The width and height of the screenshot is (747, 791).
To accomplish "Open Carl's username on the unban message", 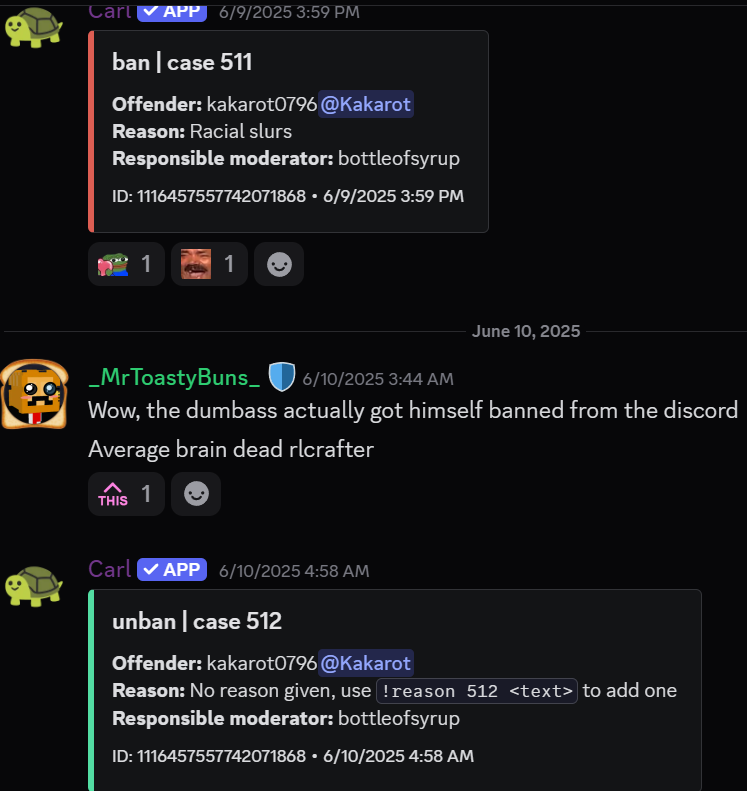I will tap(109, 569).
